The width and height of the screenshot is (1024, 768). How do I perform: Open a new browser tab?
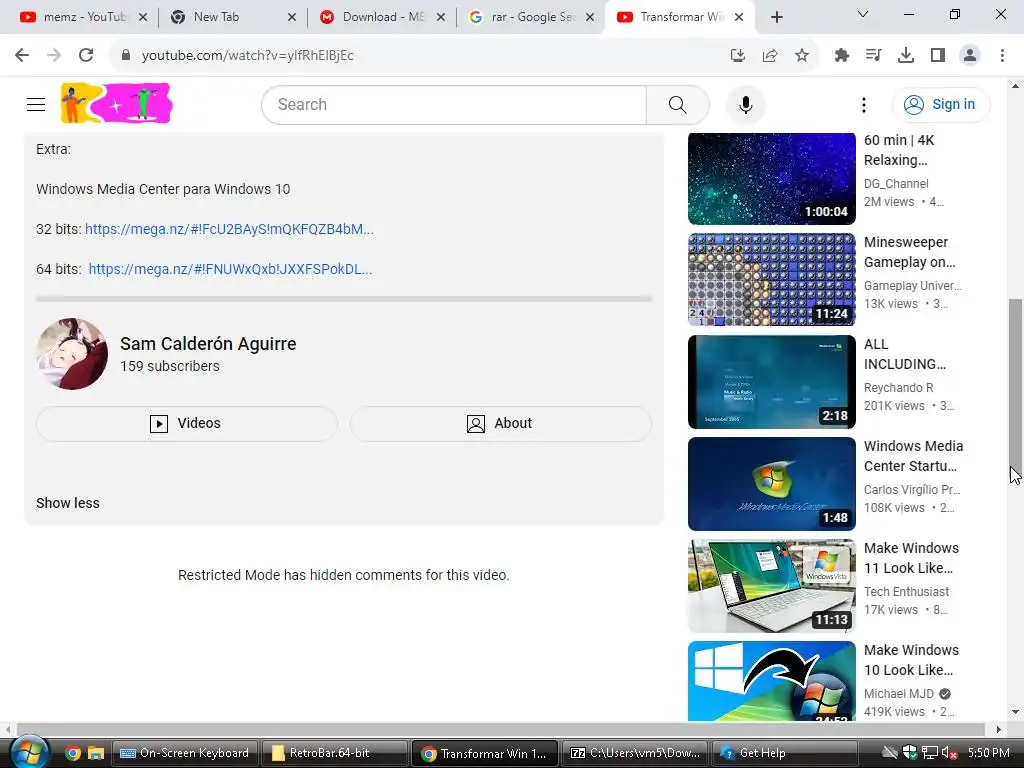click(x=776, y=18)
